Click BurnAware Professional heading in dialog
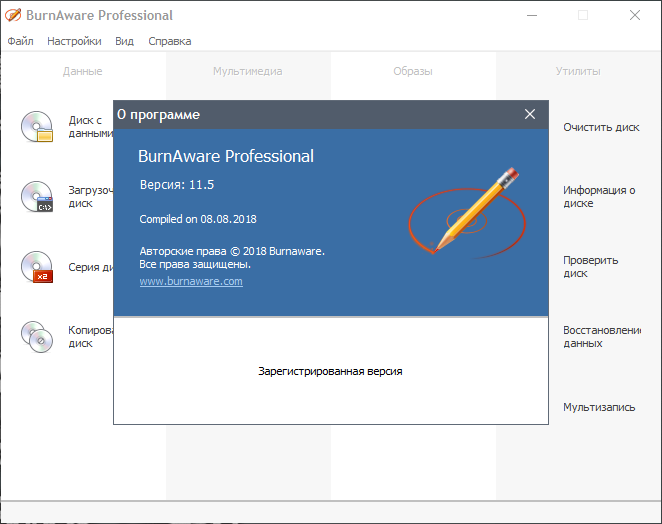The width and height of the screenshot is (662, 524). click(226, 156)
